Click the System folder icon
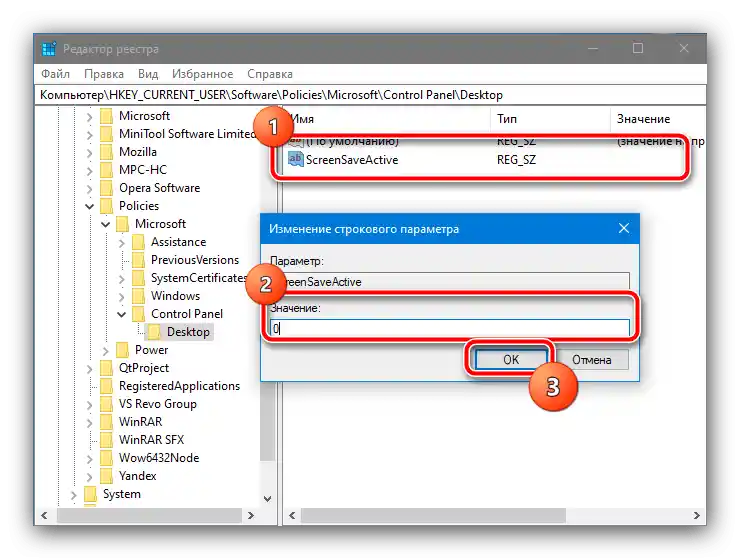The height and width of the screenshot is (559, 740). pos(91,494)
